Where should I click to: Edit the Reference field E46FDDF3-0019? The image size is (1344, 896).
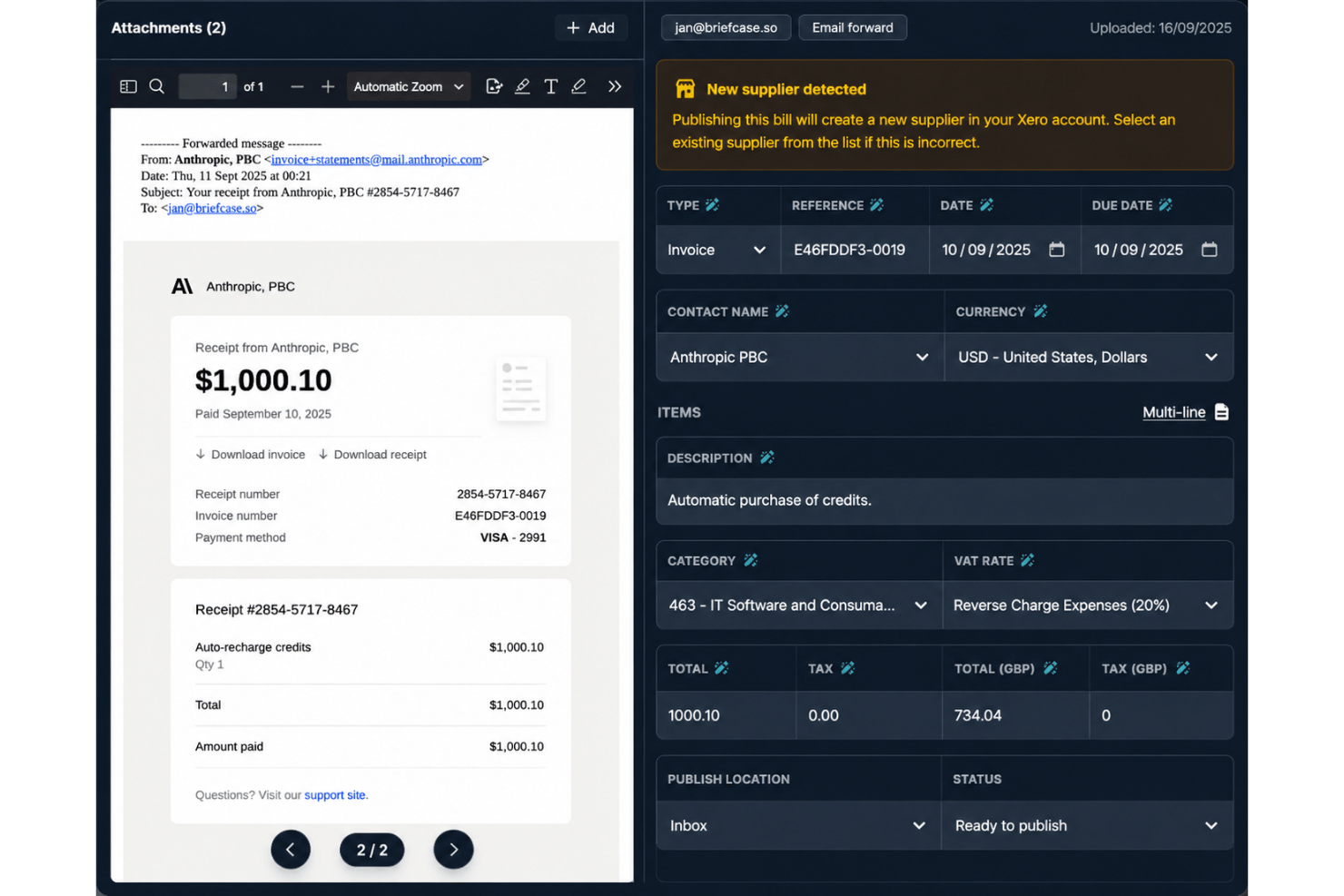[855, 250]
